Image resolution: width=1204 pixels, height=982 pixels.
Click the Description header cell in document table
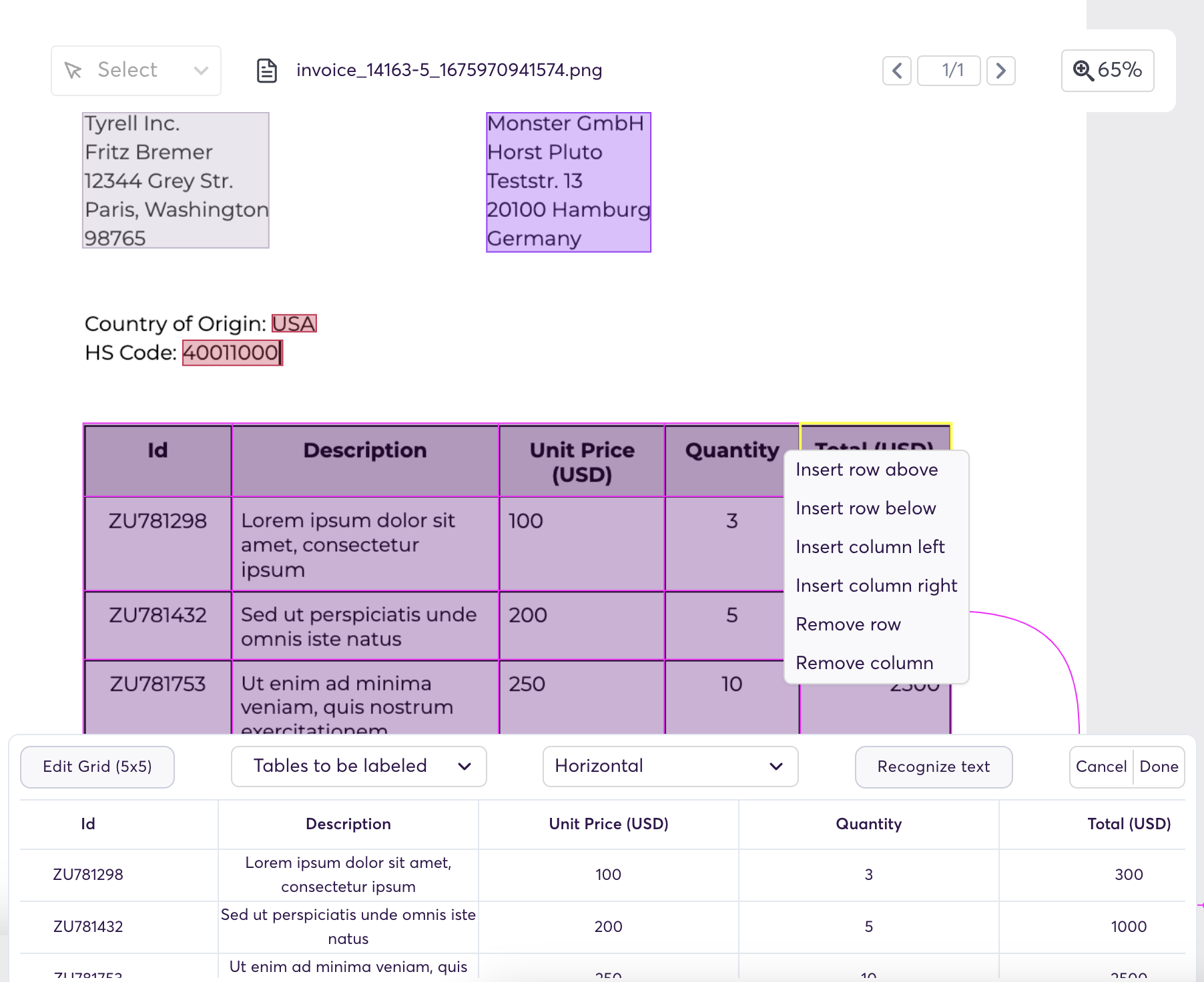point(365,461)
